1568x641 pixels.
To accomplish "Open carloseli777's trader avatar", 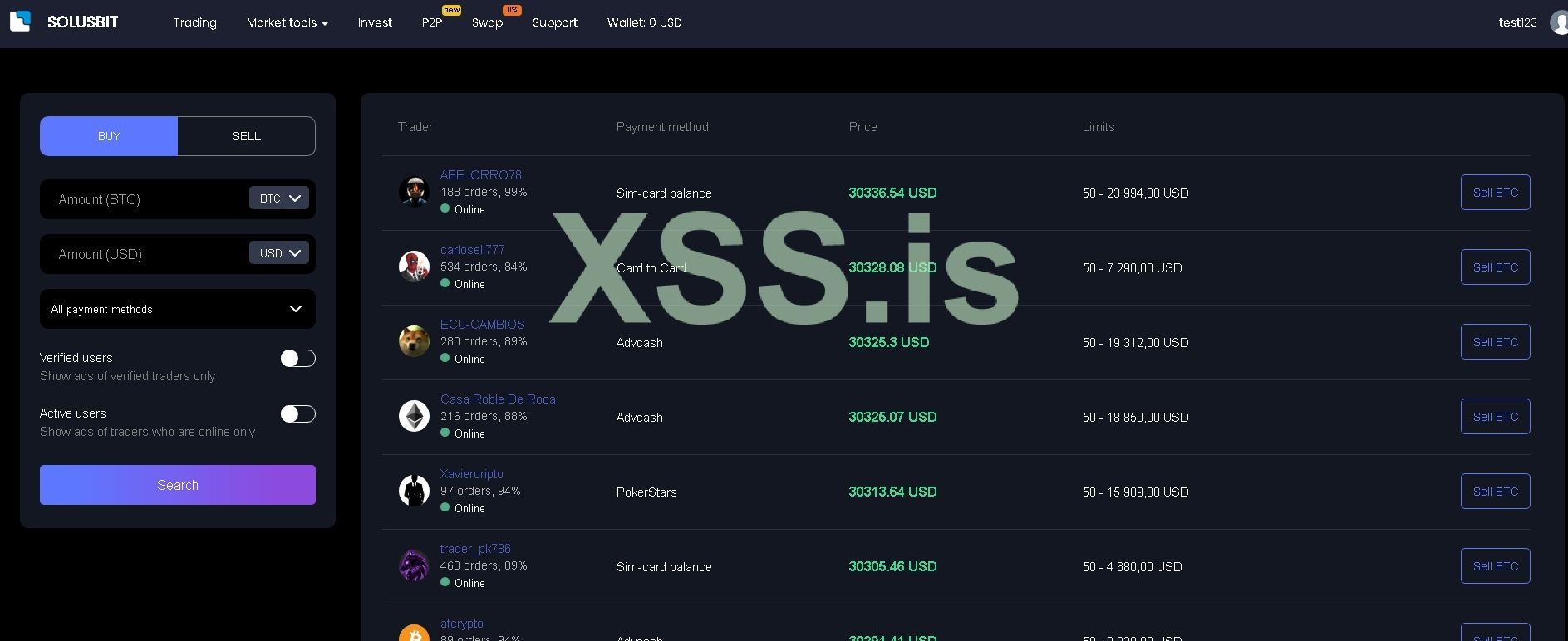I will [414, 267].
